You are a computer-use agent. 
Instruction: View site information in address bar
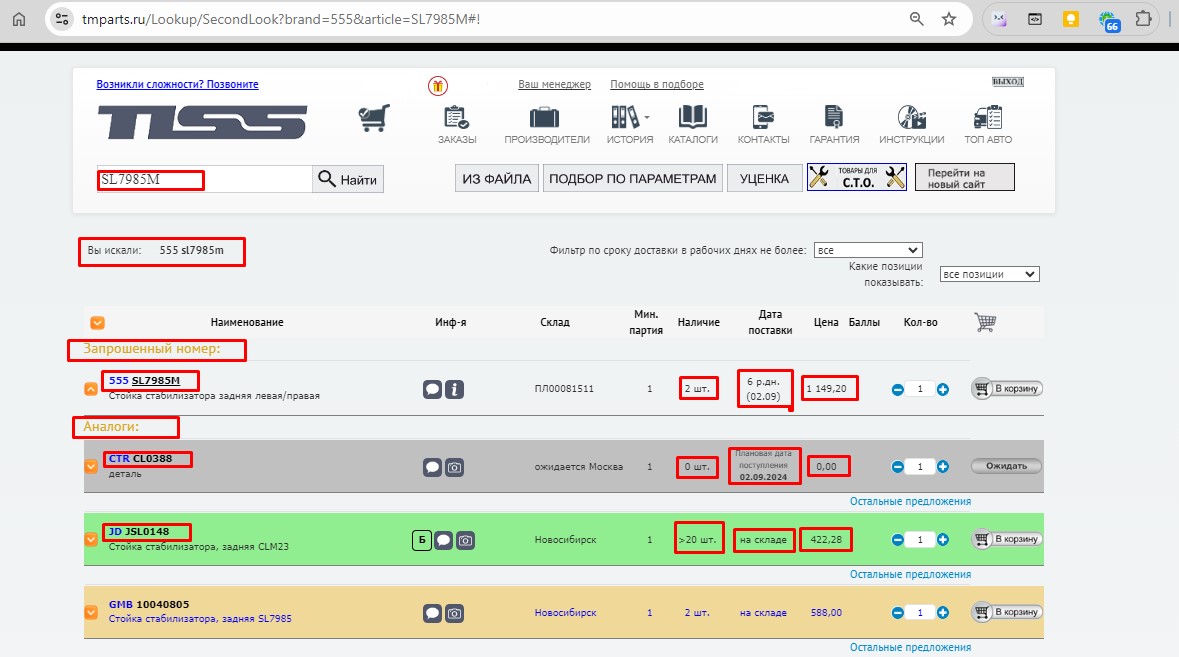pyautogui.click(x=62, y=19)
